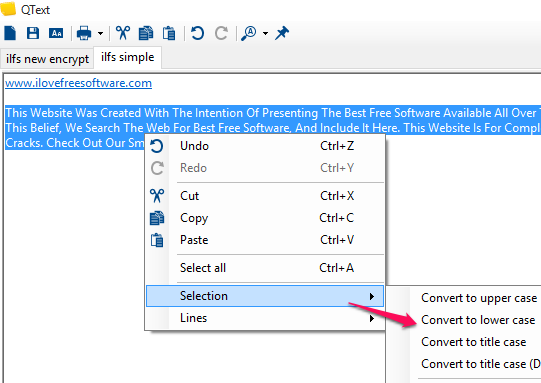Open the www.ilovefreesoftware.com link
The image size is (541, 383).
[x=78, y=83]
